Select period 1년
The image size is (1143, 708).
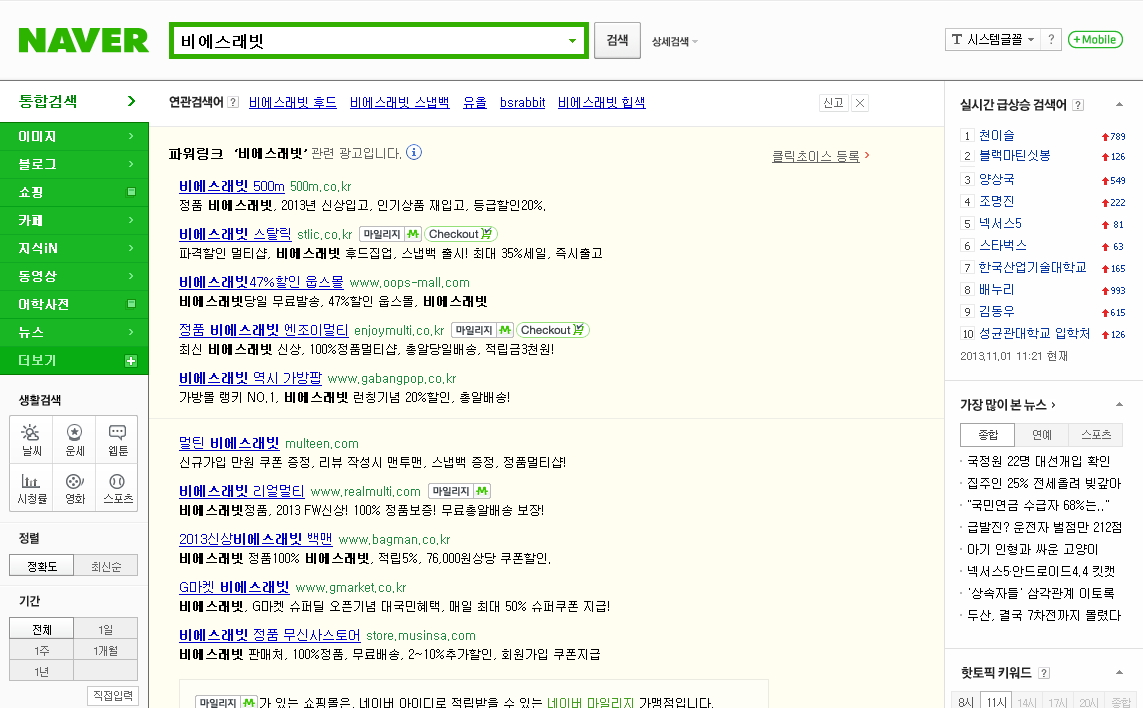pos(42,672)
